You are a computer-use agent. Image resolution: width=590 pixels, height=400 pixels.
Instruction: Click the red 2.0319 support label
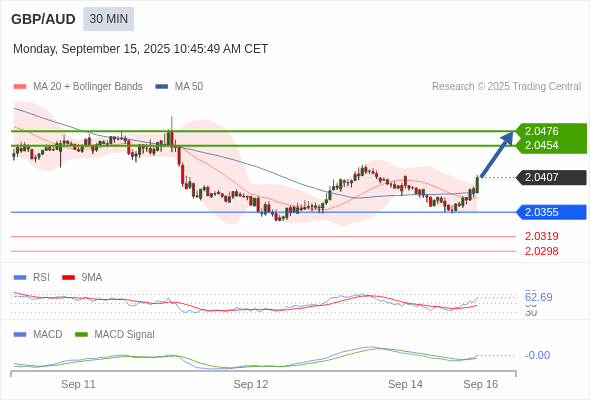point(541,236)
